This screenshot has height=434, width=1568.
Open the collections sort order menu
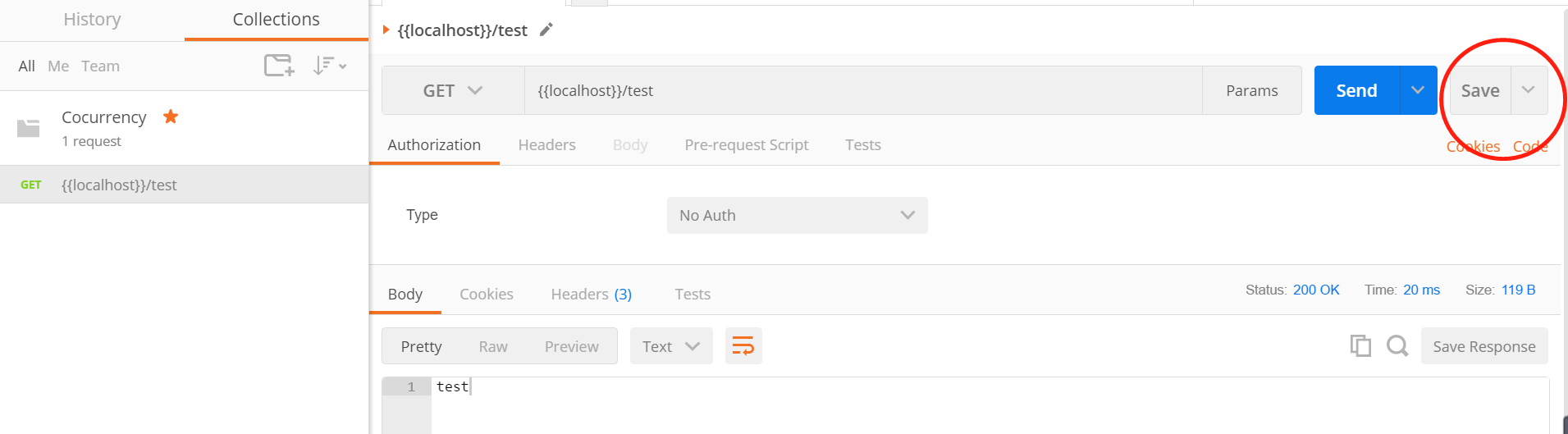point(330,66)
